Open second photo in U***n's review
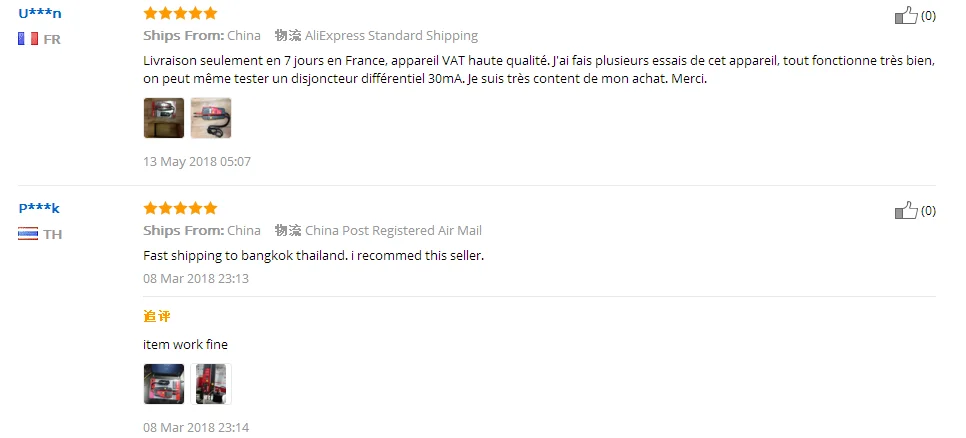 coord(211,118)
